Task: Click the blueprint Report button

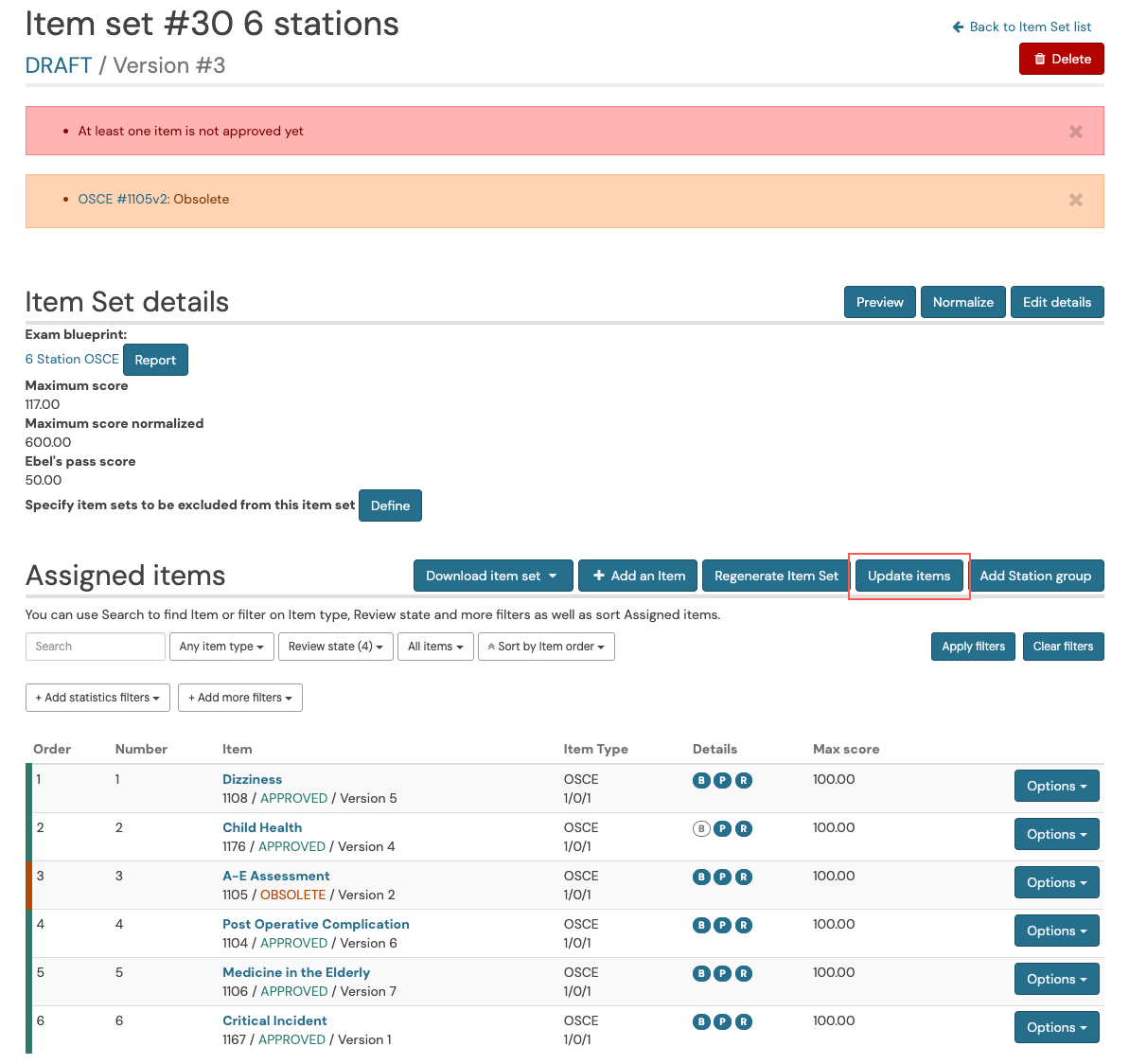Action: pyautogui.click(x=155, y=360)
